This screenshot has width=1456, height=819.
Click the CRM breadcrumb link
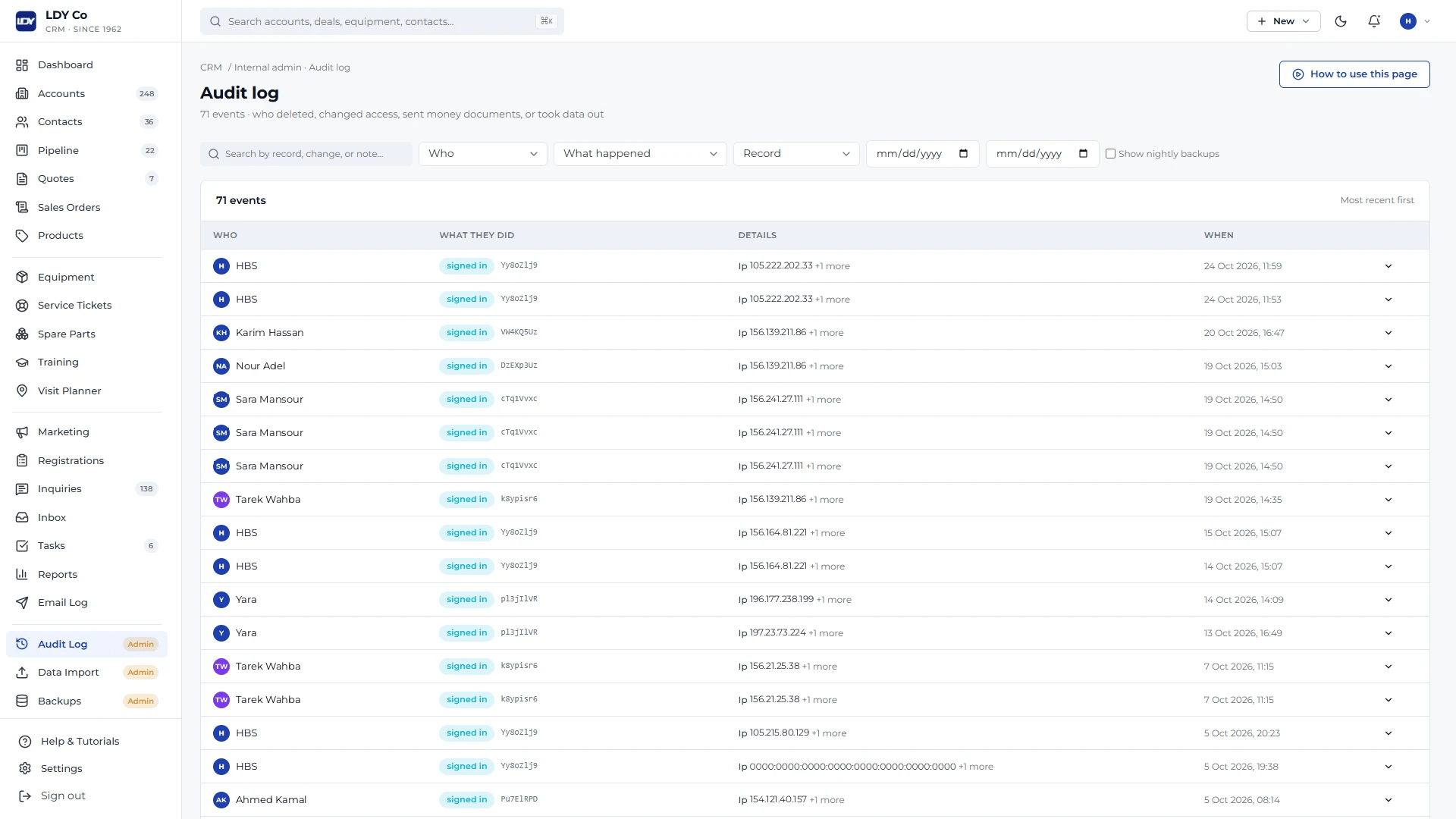(211, 67)
